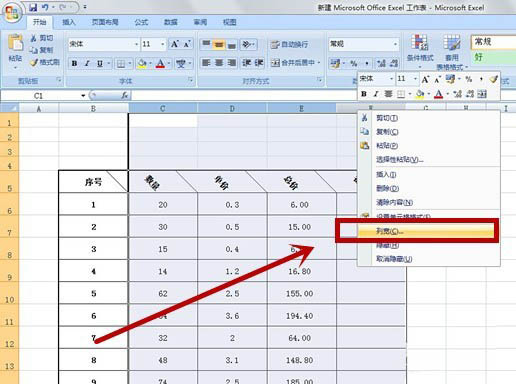Click the fx insert function button
The image size is (516, 384).
(x=125, y=96)
